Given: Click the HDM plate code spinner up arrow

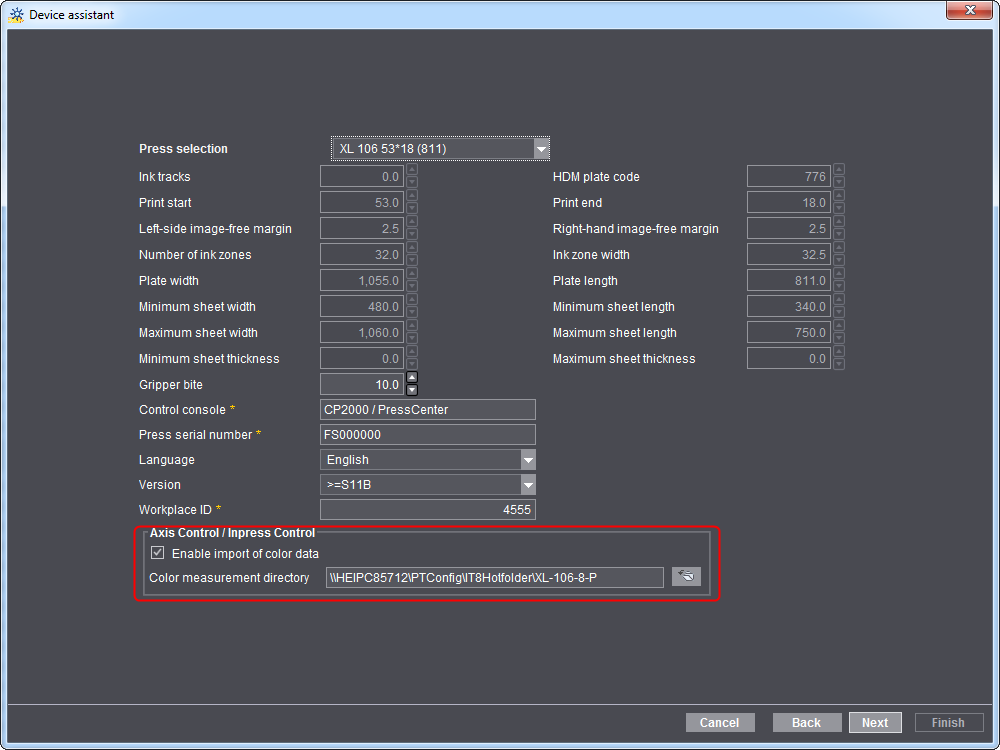Looking at the screenshot, I should point(839,171).
